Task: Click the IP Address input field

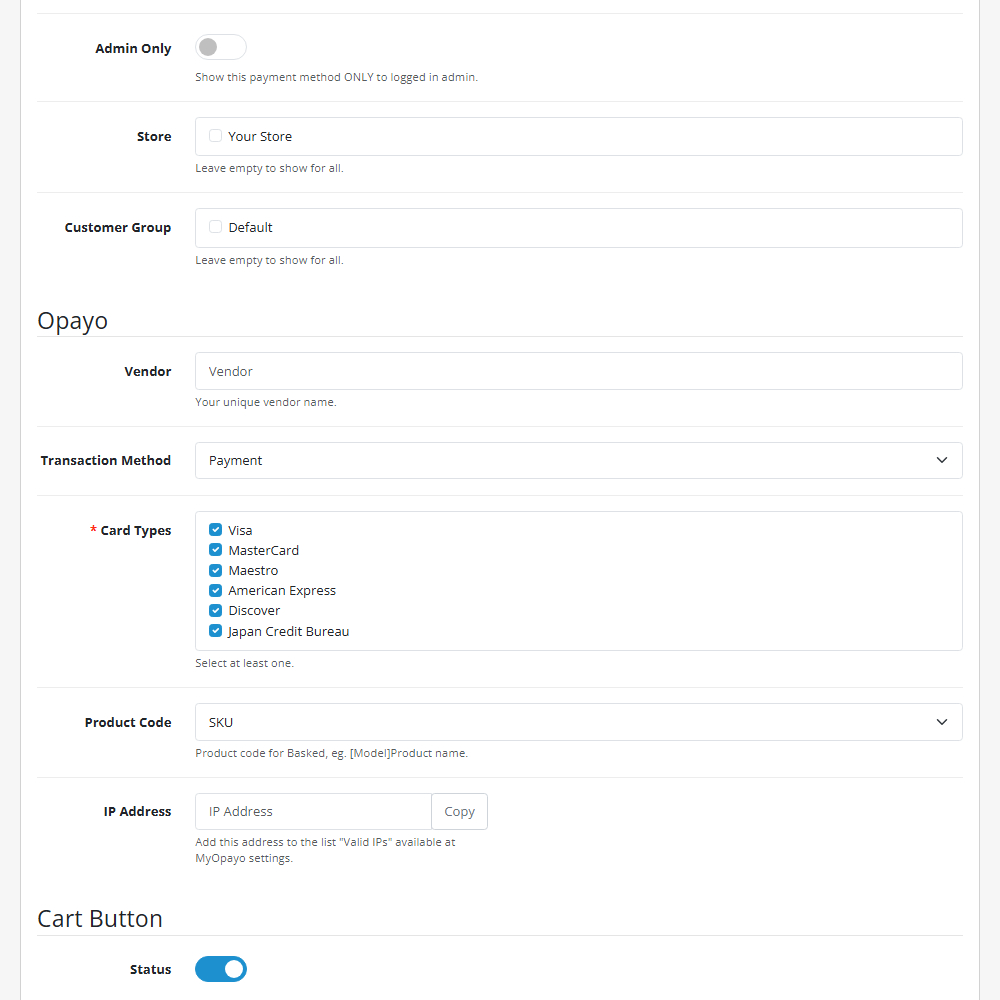Action: click(313, 811)
